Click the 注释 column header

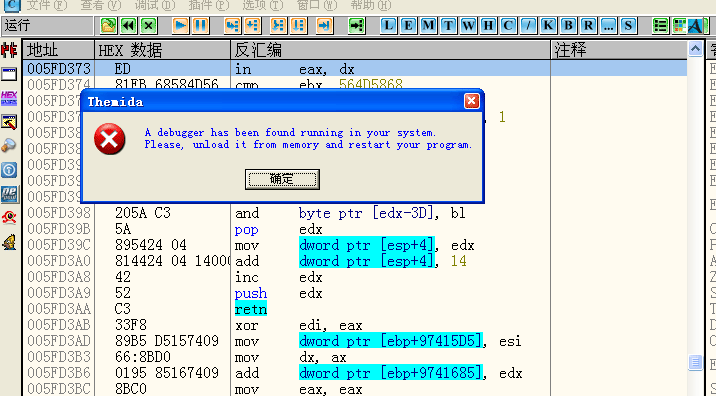(x=619, y=50)
